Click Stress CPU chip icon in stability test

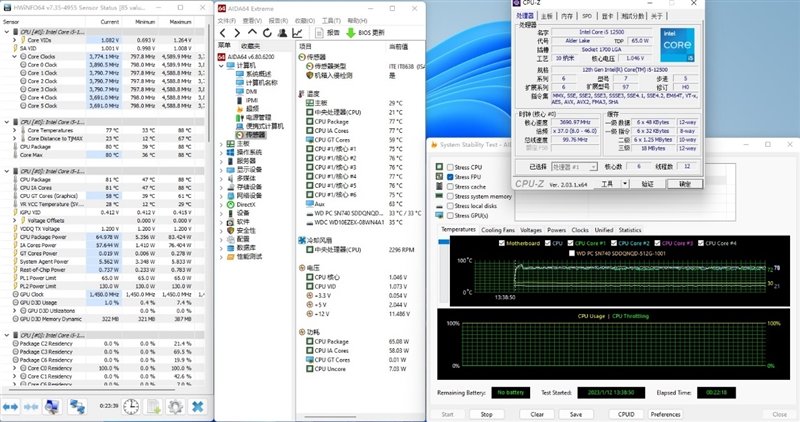pyautogui.click(x=439, y=167)
